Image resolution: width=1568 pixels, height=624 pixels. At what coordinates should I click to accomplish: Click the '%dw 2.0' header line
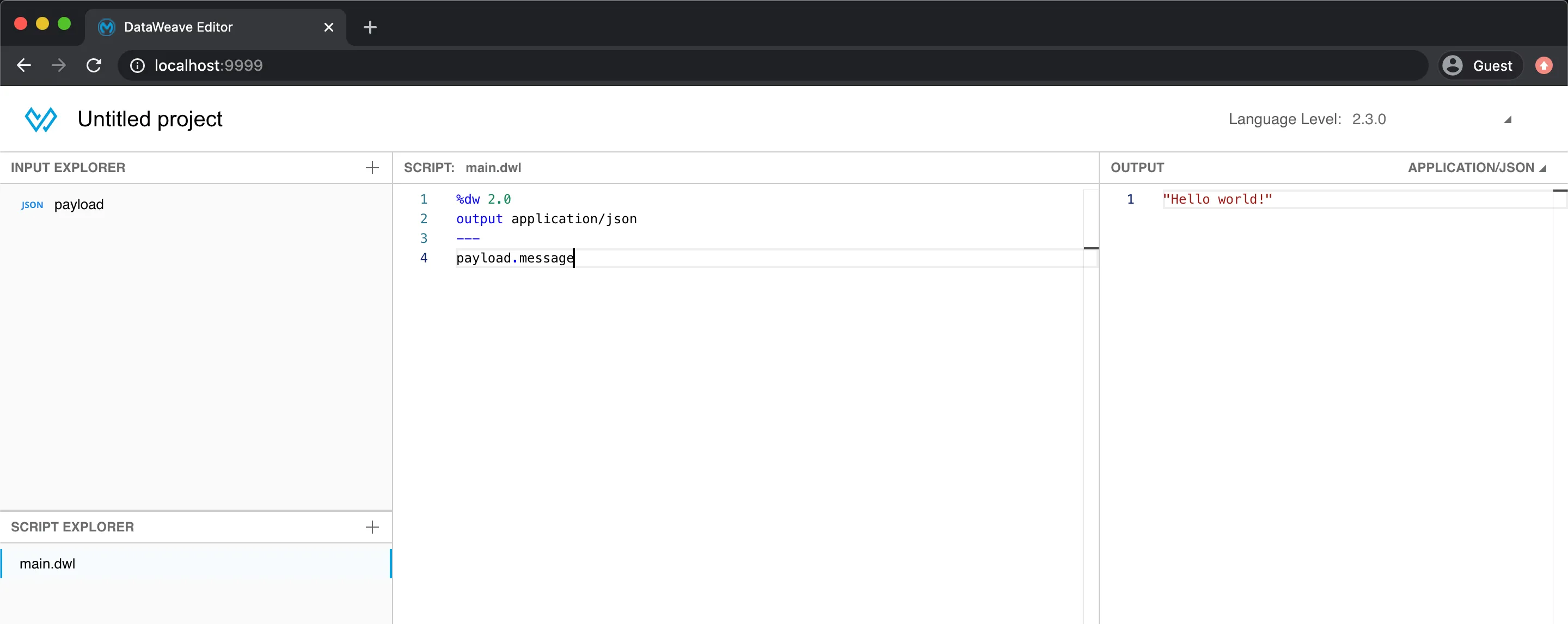483,200
